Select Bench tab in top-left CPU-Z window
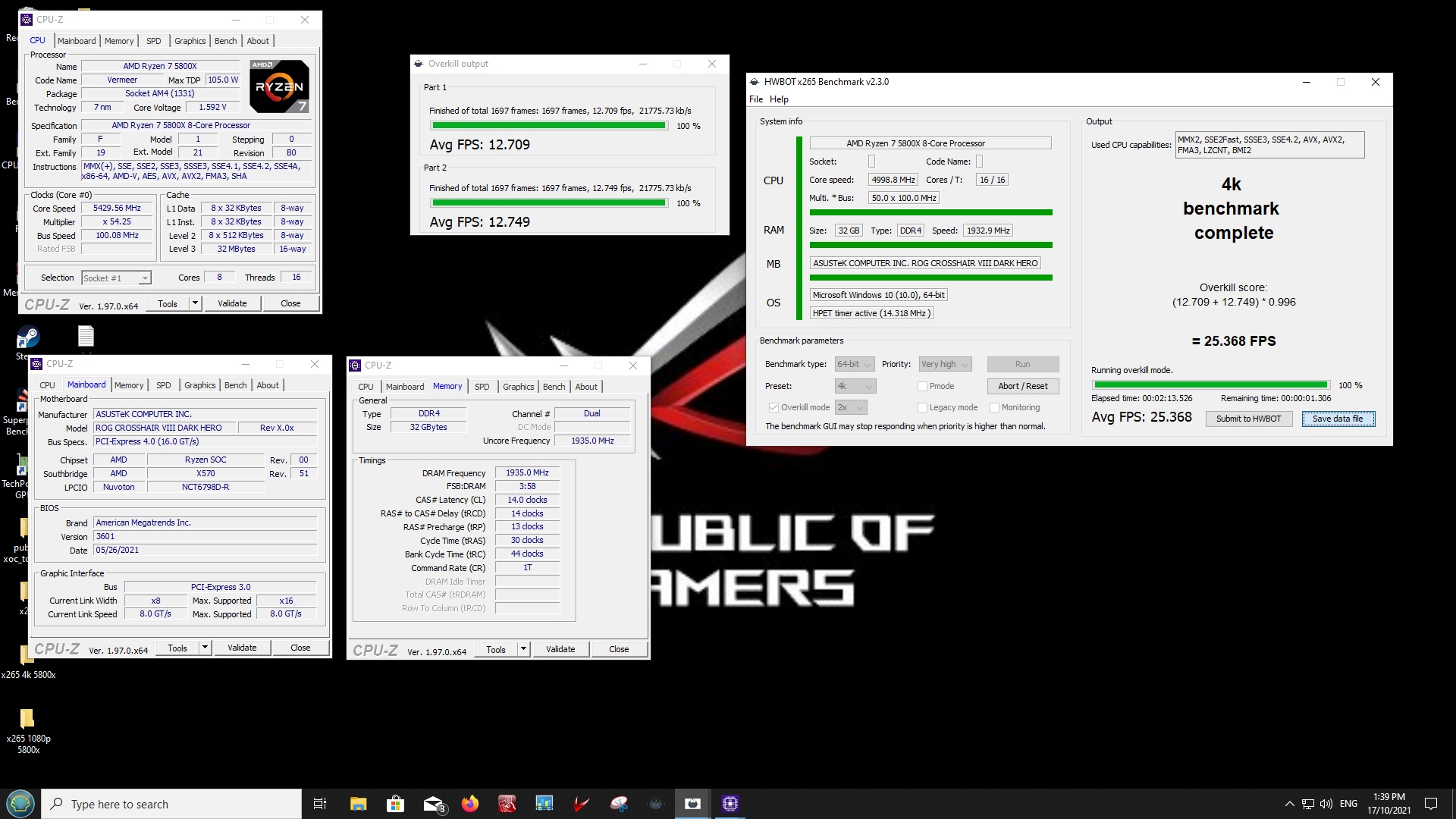 [225, 41]
